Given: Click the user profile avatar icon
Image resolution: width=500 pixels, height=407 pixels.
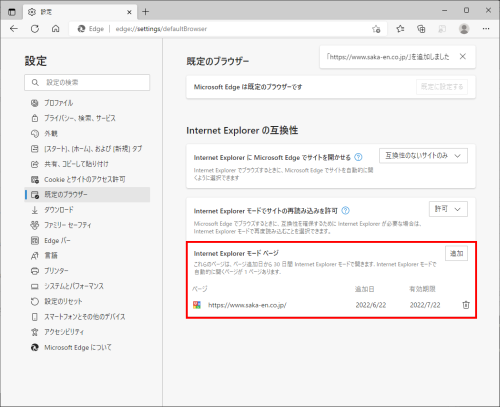Looking at the screenshot, I should tap(464, 29).
